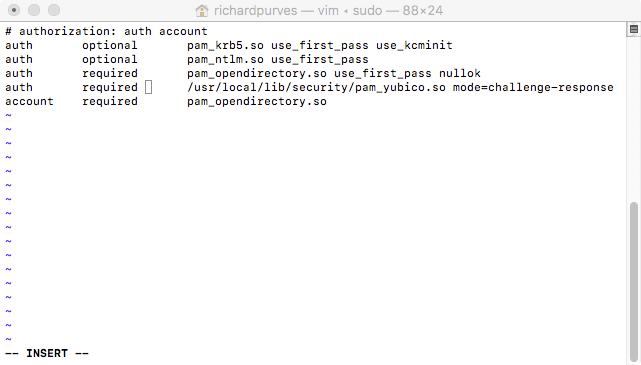Click the first tilde empty-line marker
Image resolution: width=641 pixels, height=365 pixels.
pos(8,116)
